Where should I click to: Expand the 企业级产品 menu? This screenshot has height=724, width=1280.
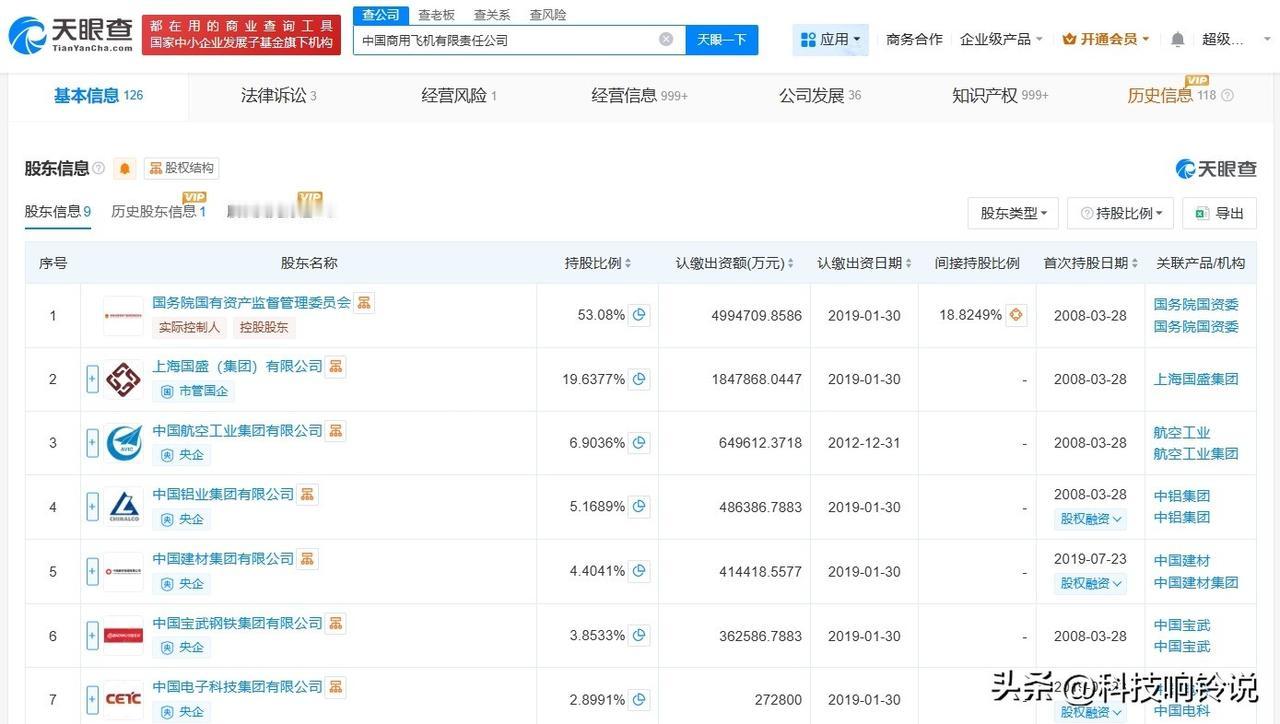(1001, 39)
